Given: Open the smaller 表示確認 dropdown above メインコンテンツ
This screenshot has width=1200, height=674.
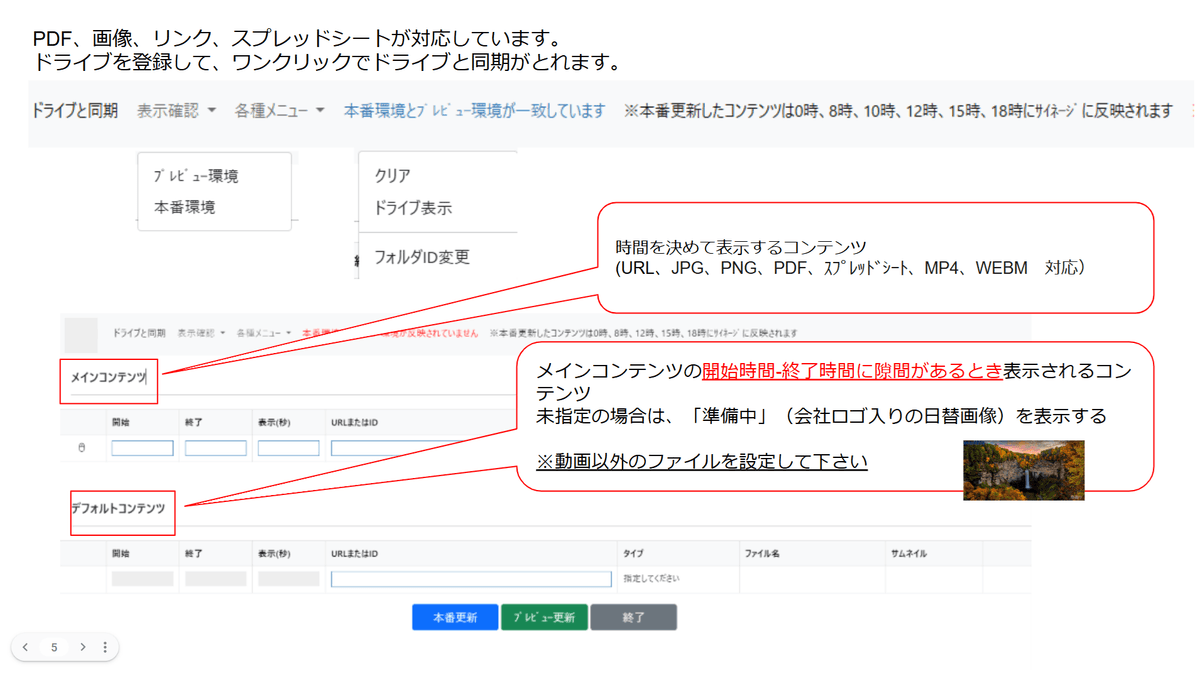Looking at the screenshot, I should click(x=201, y=333).
